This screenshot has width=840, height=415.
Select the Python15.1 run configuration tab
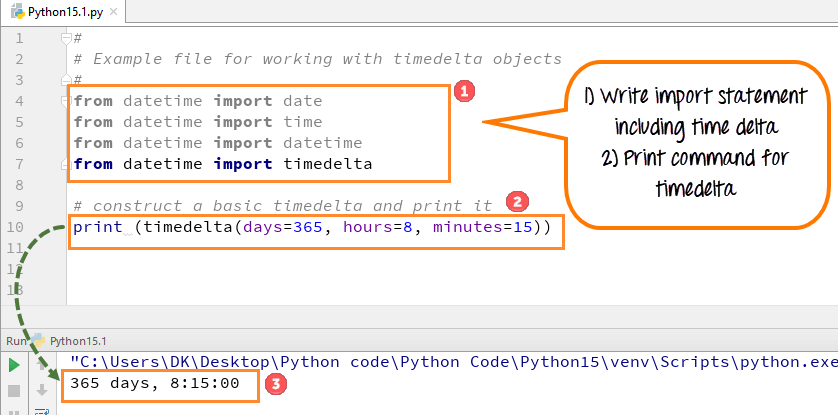pyautogui.click(x=78, y=340)
